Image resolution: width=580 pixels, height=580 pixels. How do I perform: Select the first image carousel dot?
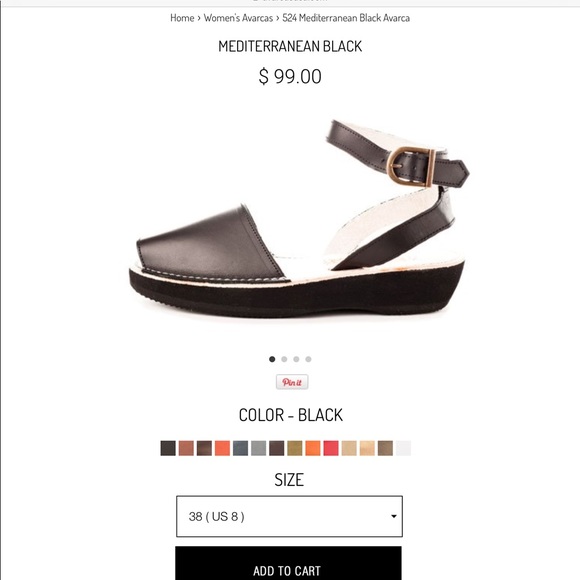point(272,359)
